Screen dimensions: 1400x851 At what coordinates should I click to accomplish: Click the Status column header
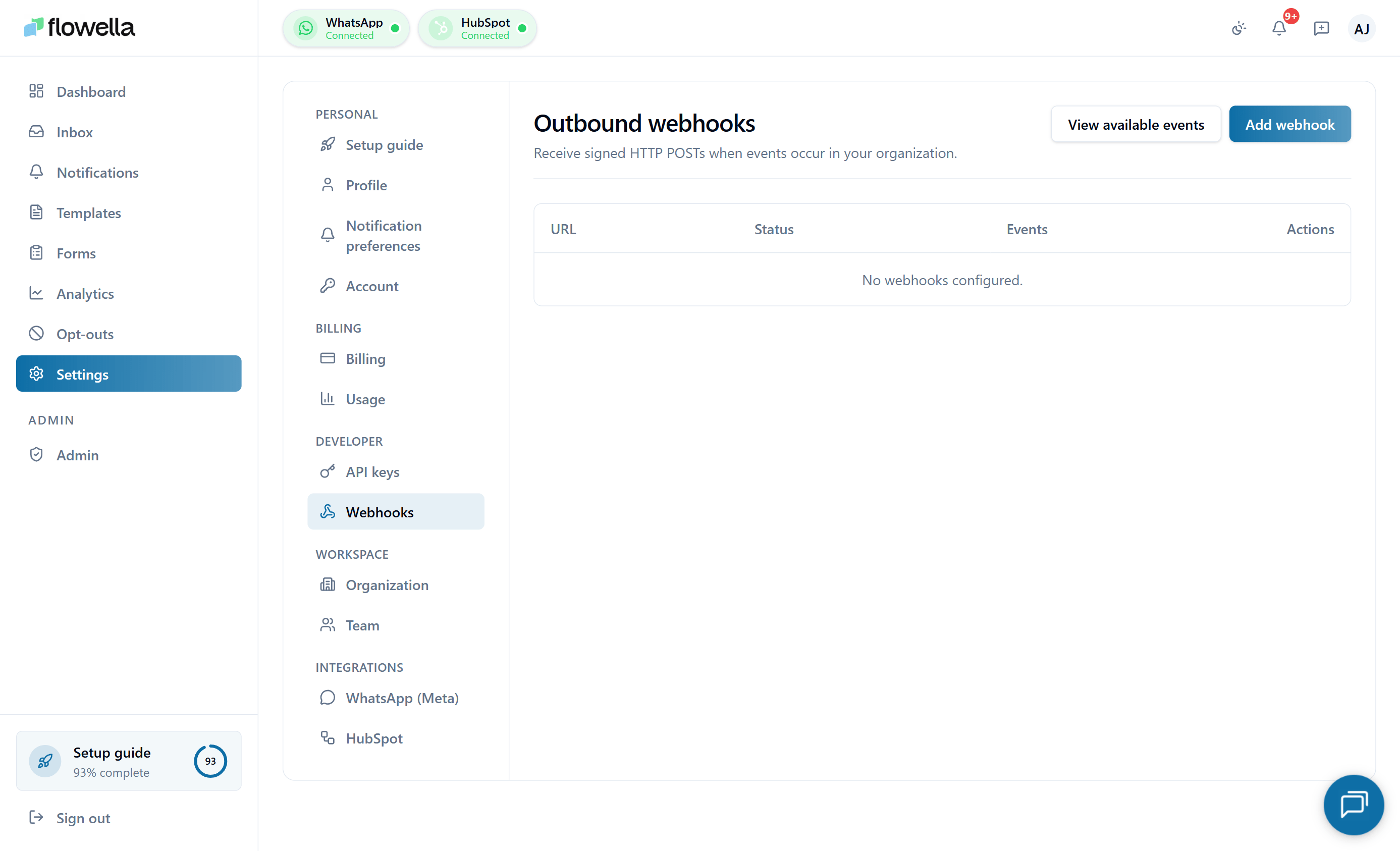point(773,229)
